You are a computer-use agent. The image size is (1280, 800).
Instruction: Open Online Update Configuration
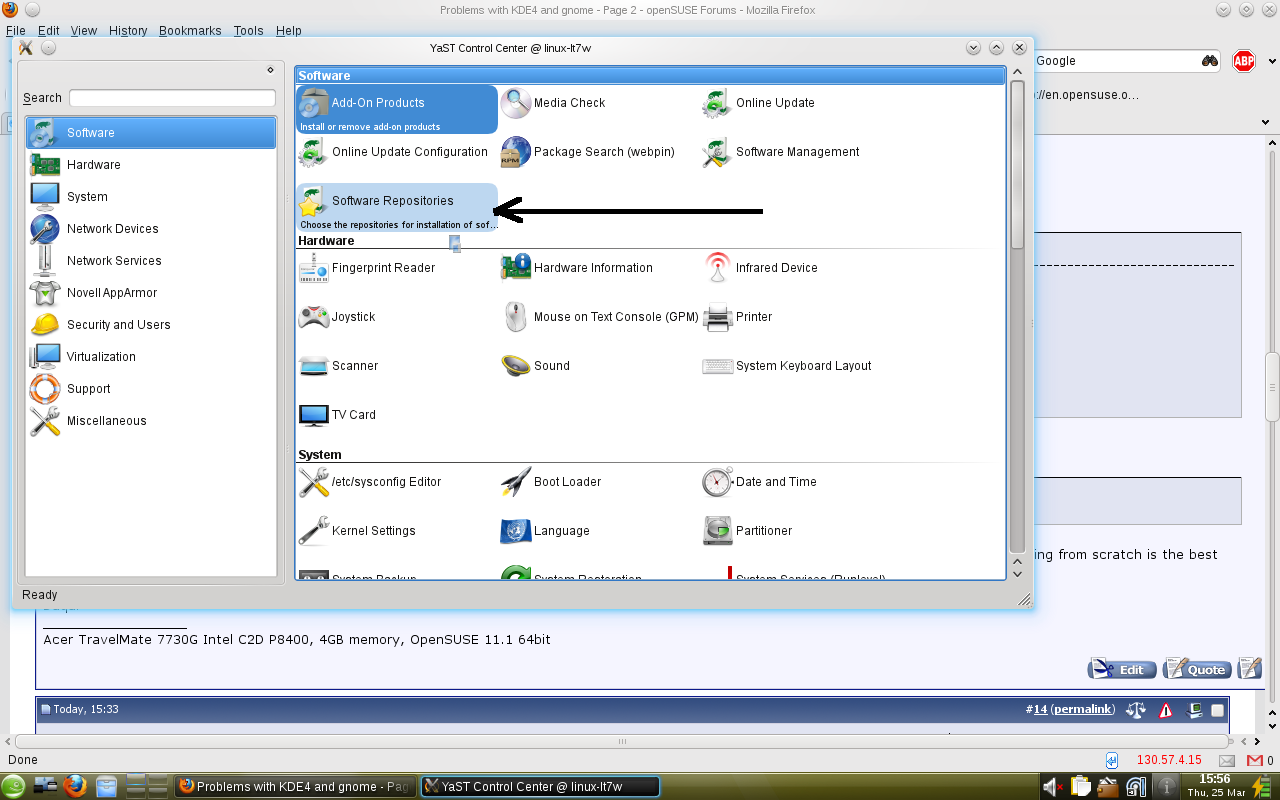tap(393, 152)
